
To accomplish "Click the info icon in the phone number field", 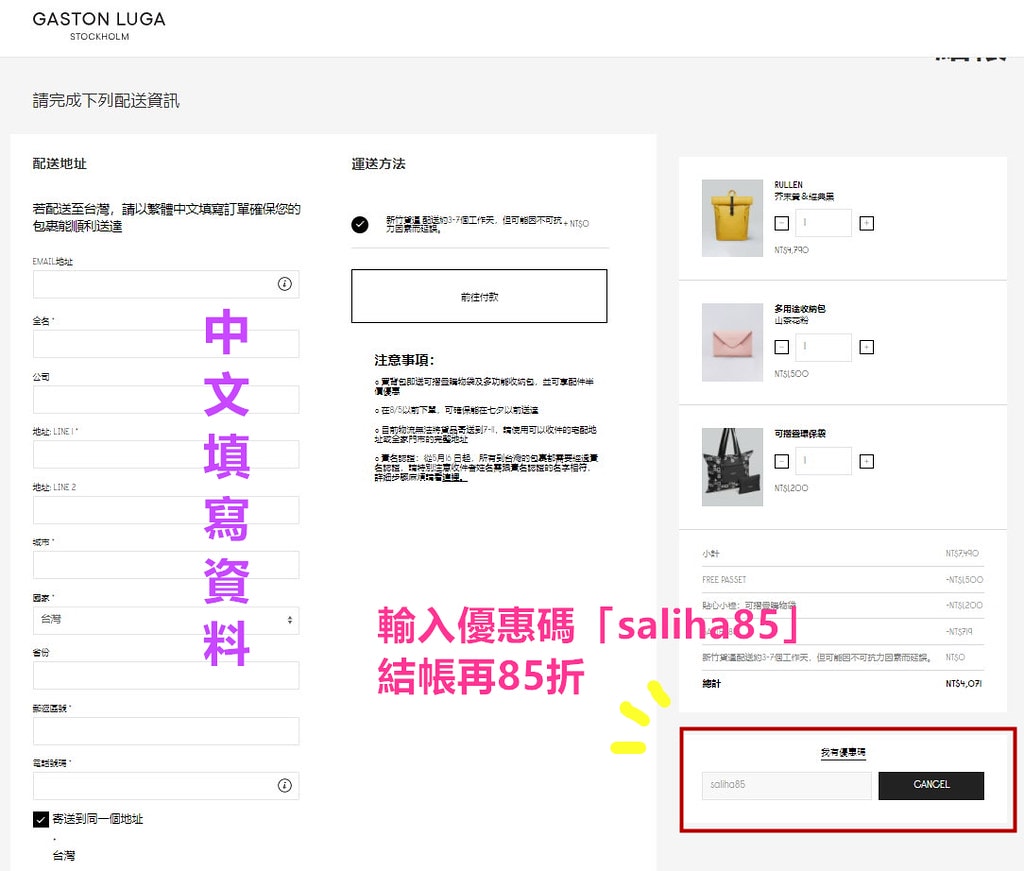I will pos(285,785).
